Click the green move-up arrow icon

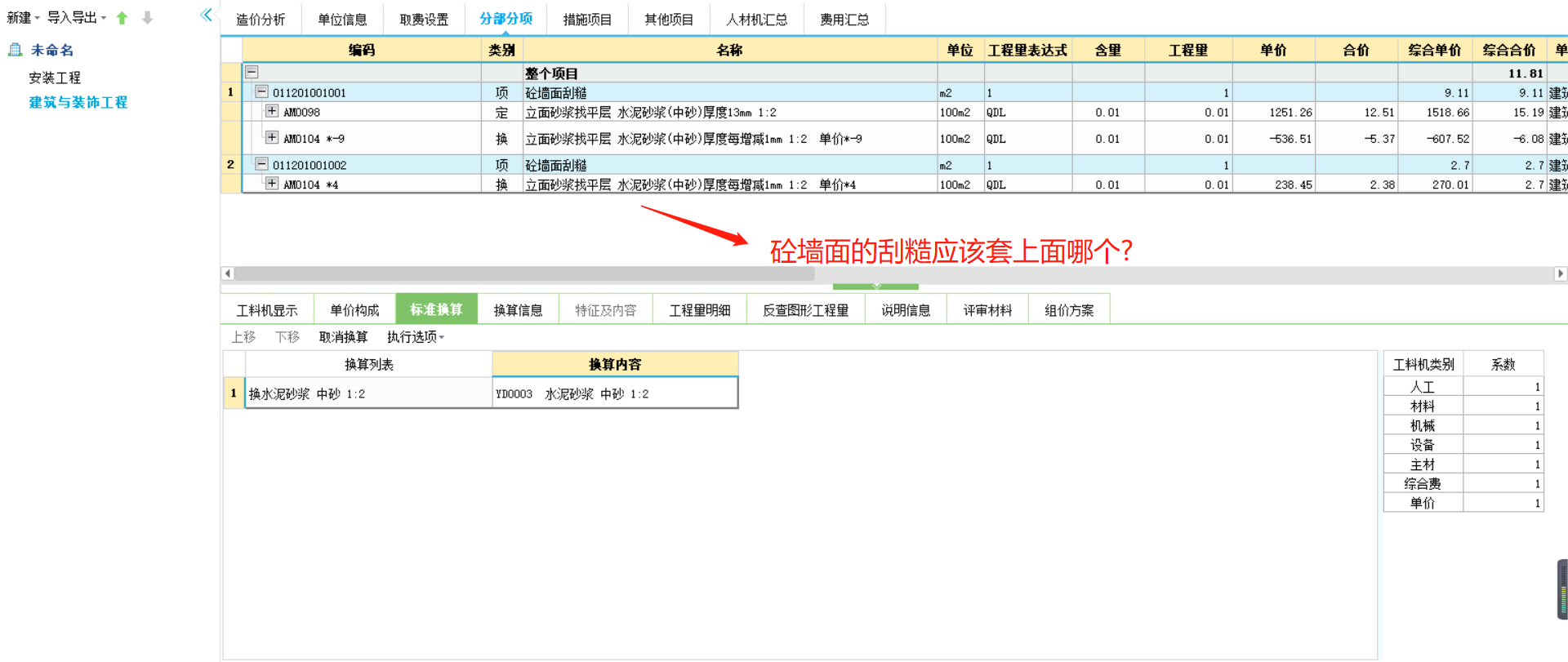tap(122, 18)
